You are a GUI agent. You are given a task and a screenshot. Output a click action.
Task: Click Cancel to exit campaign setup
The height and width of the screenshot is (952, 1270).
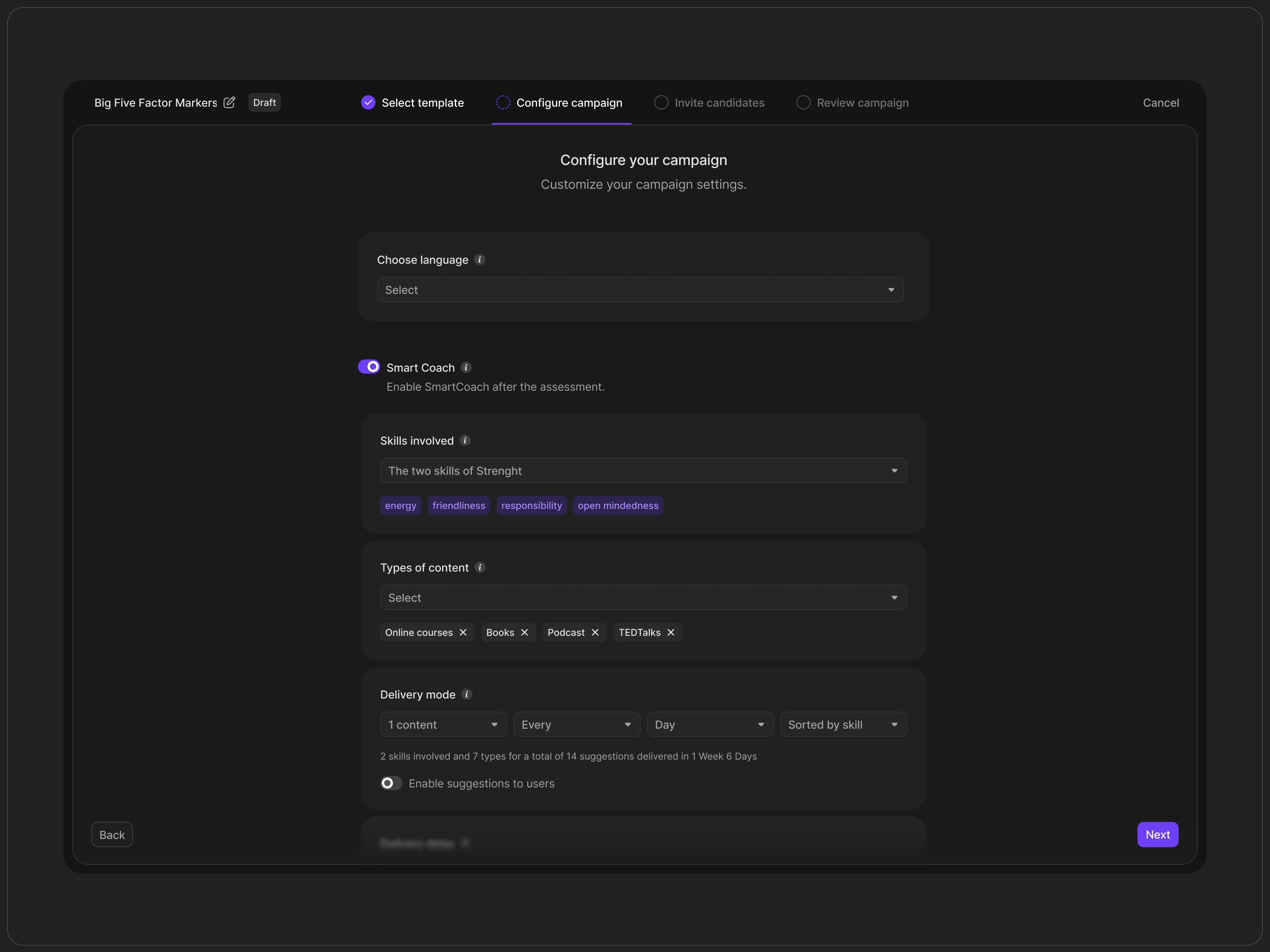coord(1160,103)
